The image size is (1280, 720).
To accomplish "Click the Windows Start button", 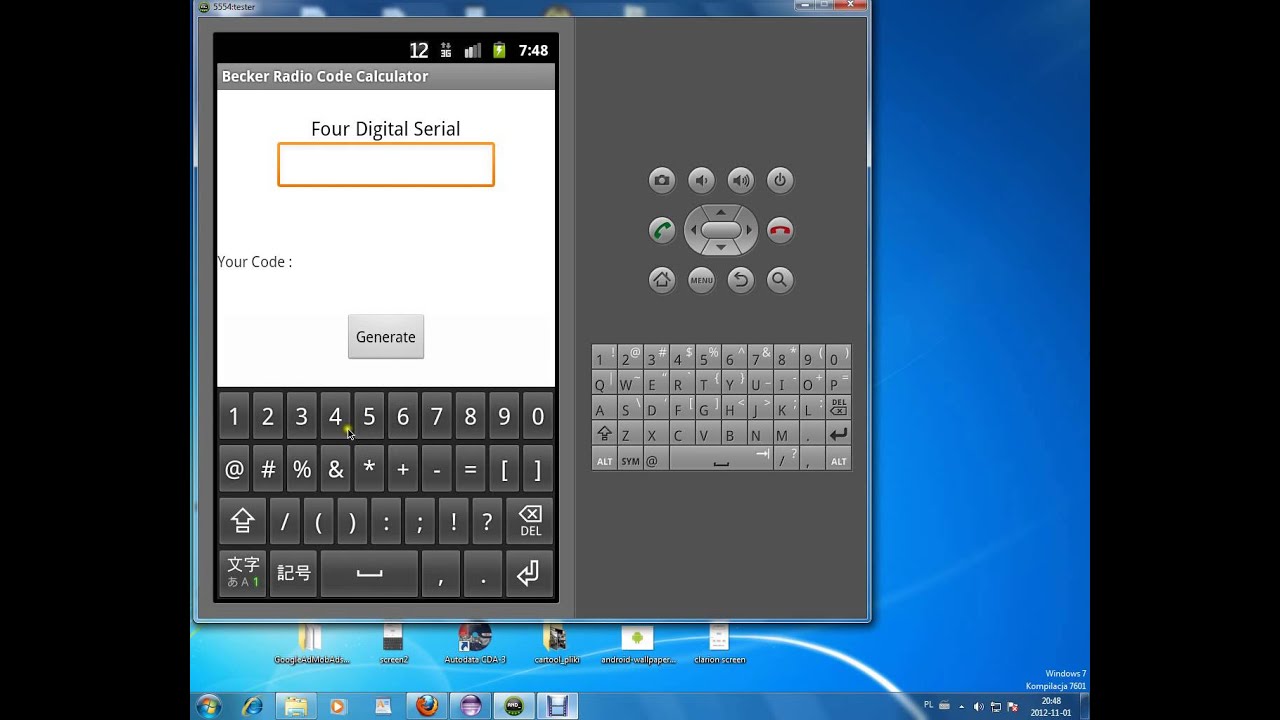I will pos(208,705).
